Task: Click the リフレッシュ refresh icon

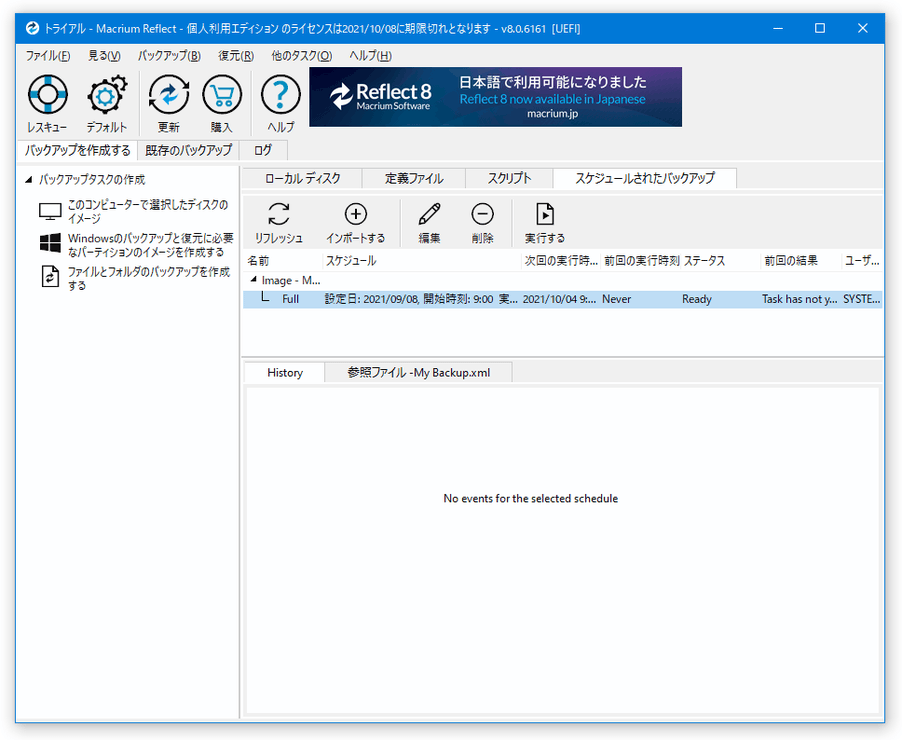Action: pos(279,214)
